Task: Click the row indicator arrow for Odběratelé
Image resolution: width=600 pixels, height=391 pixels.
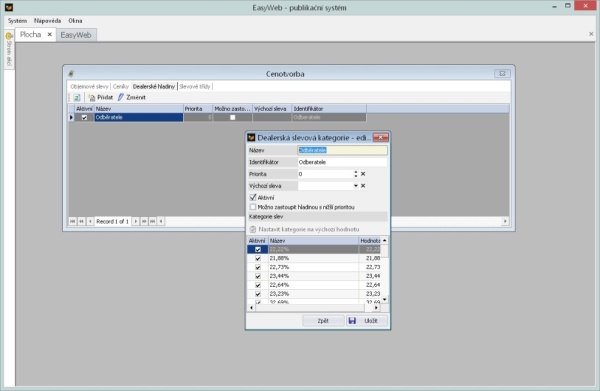Action: pyautogui.click(x=71, y=117)
